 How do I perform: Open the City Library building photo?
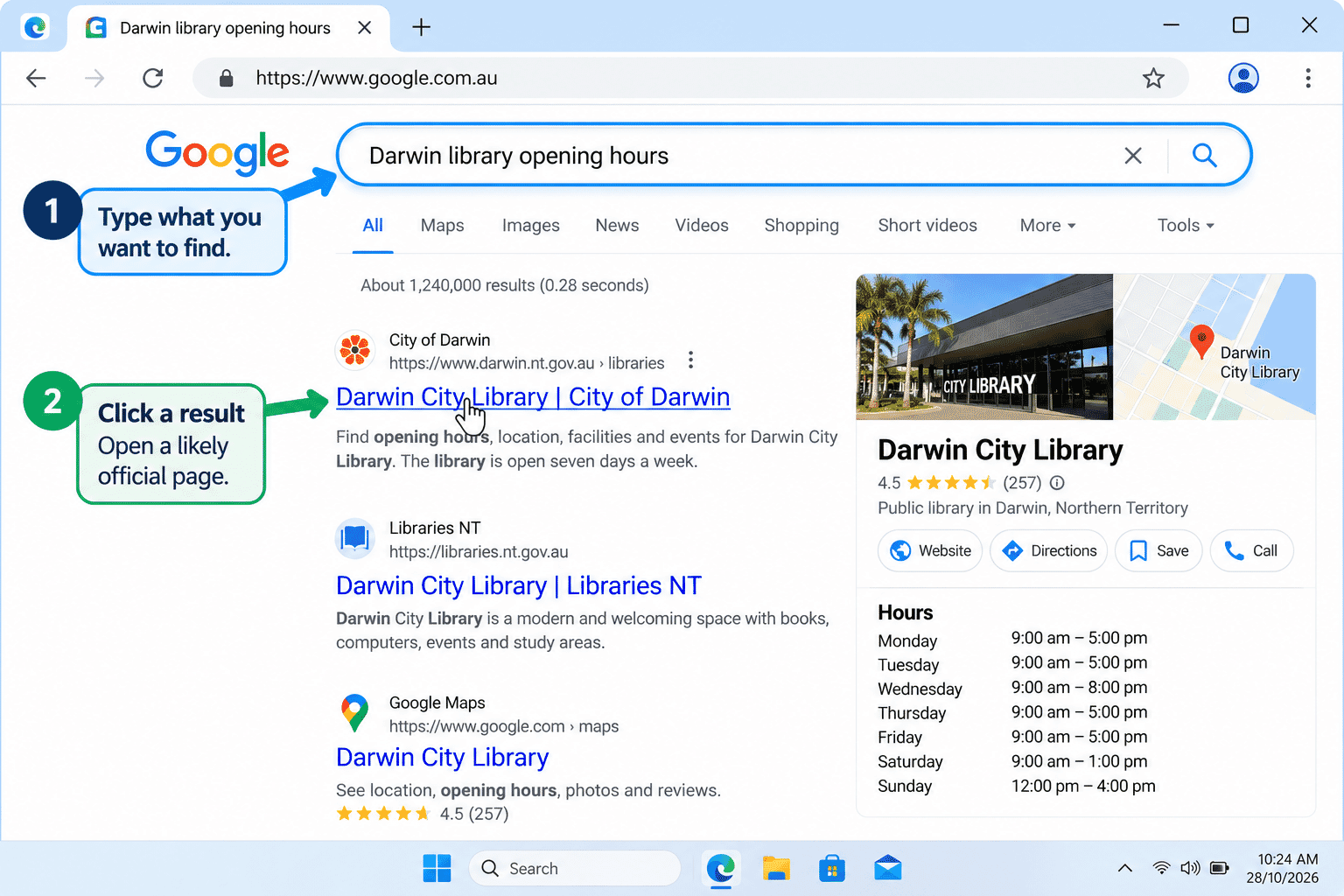click(984, 346)
